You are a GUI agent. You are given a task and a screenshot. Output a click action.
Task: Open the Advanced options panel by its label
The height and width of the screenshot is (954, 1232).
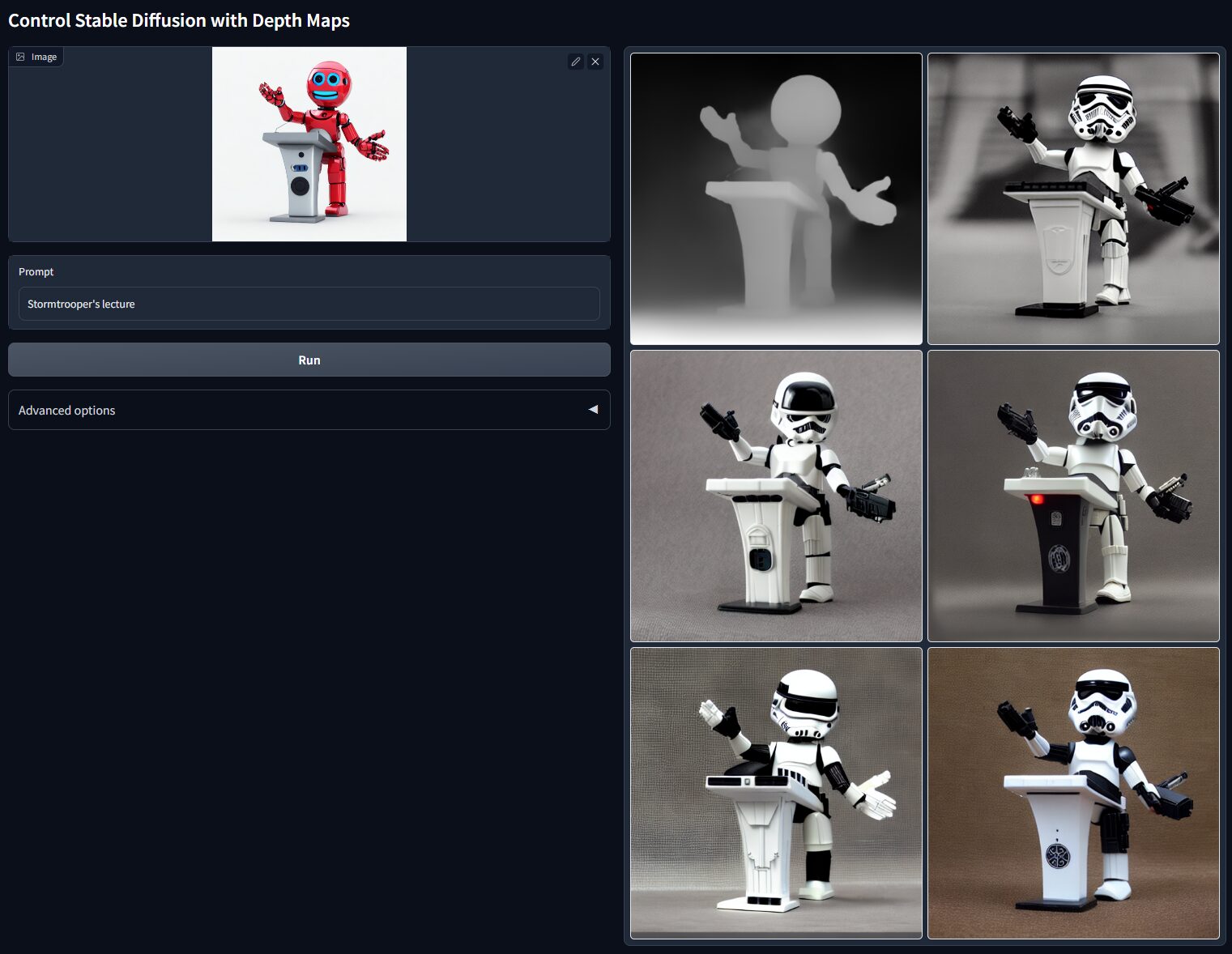(67, 410)
